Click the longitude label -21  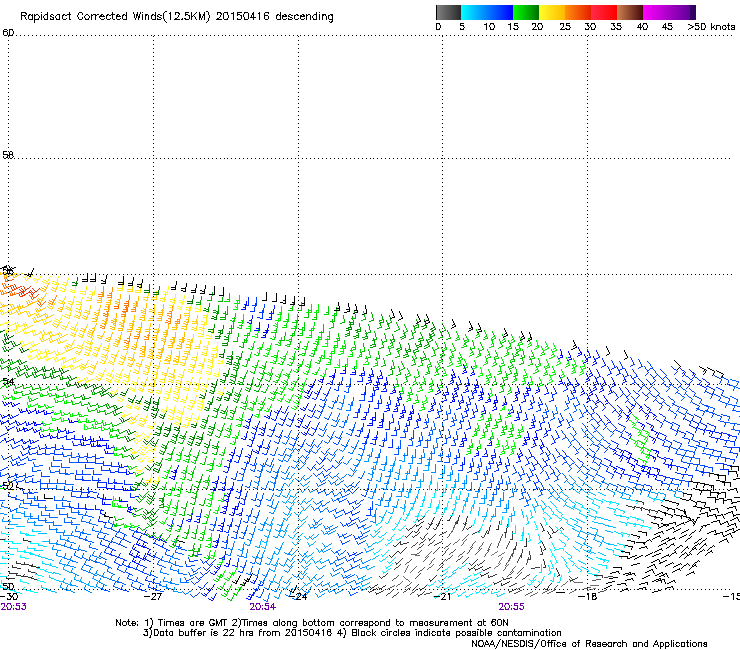point(442,596)
